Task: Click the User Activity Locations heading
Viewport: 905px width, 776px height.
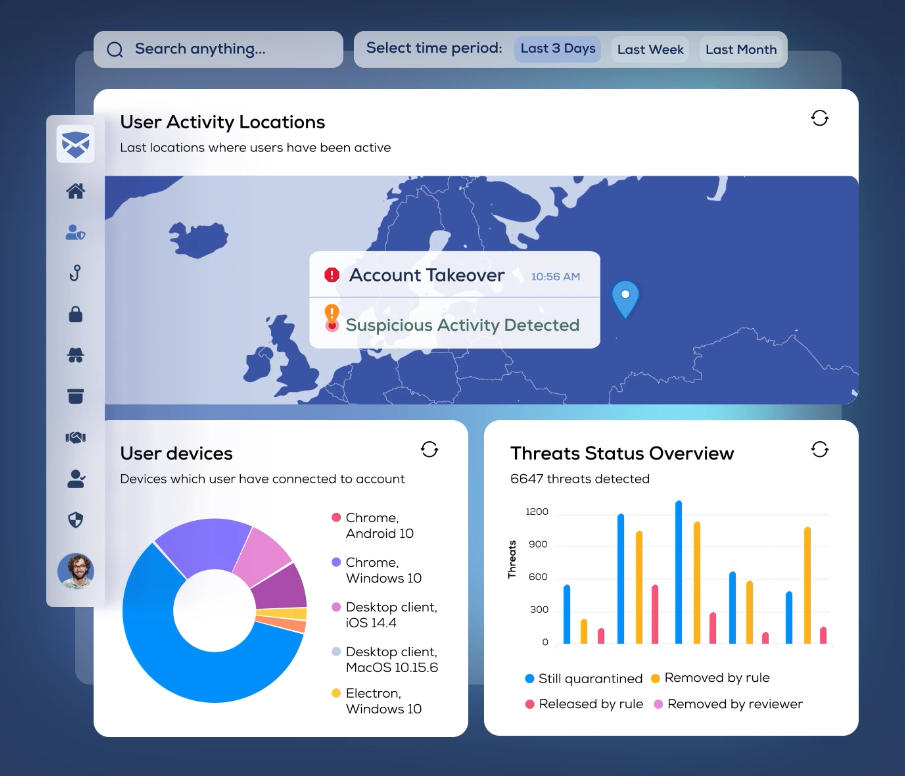Action: point(222,122)
